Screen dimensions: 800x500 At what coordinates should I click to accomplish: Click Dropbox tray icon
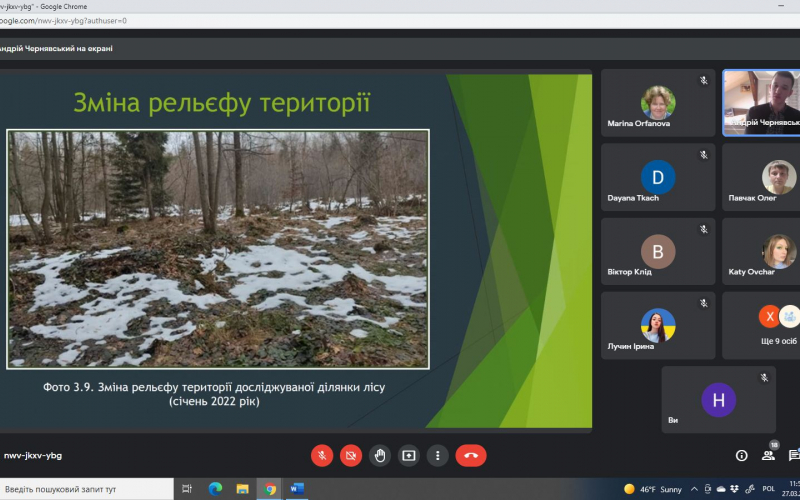click(734, 489)
